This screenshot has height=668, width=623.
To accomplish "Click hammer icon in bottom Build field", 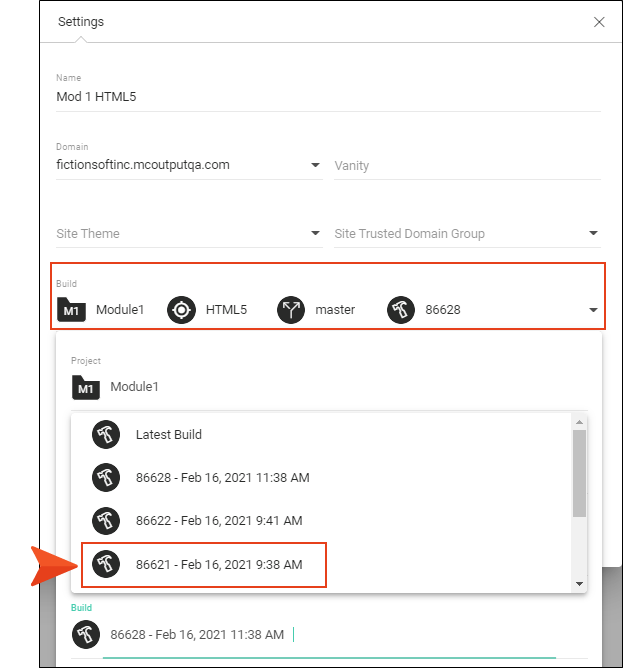I will (x=86, y=635).
